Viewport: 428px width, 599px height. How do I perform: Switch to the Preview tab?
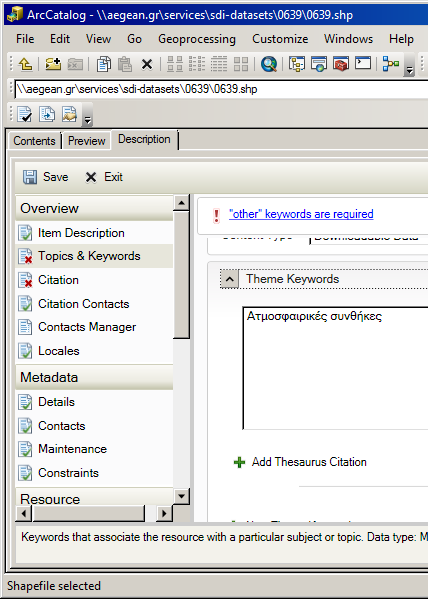pyautogui.click(x=87, y=141)
